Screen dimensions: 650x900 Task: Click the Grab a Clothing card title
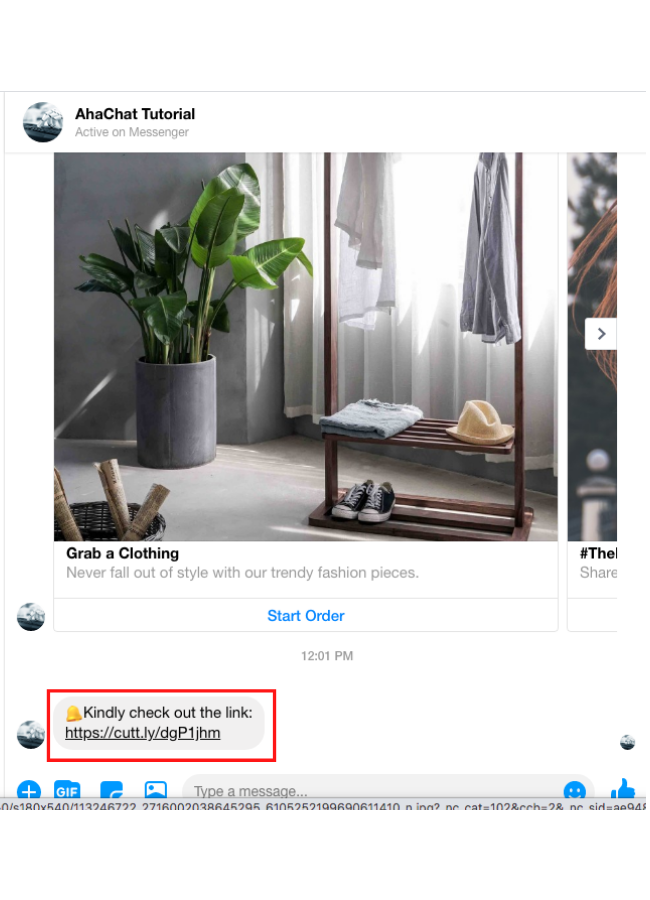[122, 553]
